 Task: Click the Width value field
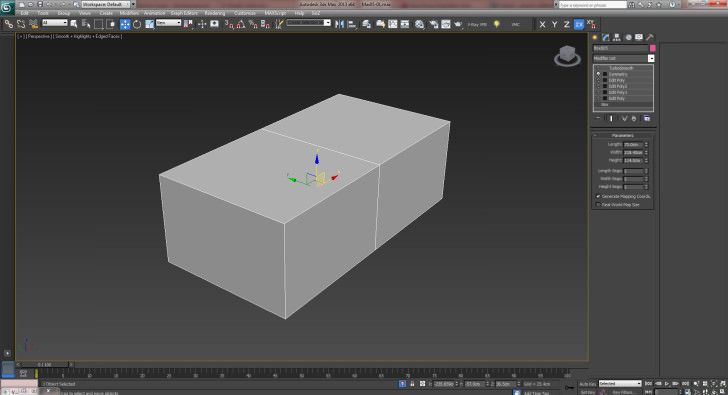tap(633, 152)
